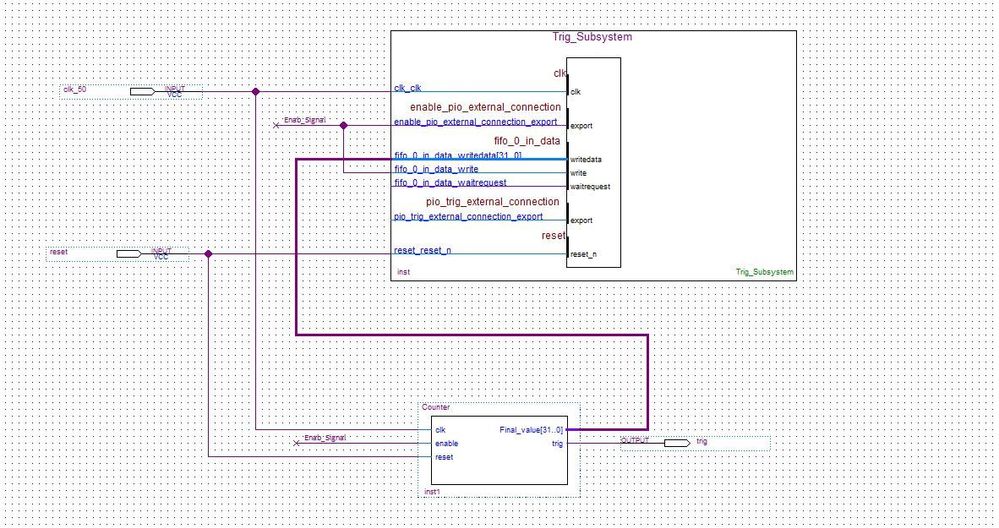This screenshot has height=528, width=999.
Task: Click the waitrequest pin inside Trig_Subsystem
Action: pos(590,187)
